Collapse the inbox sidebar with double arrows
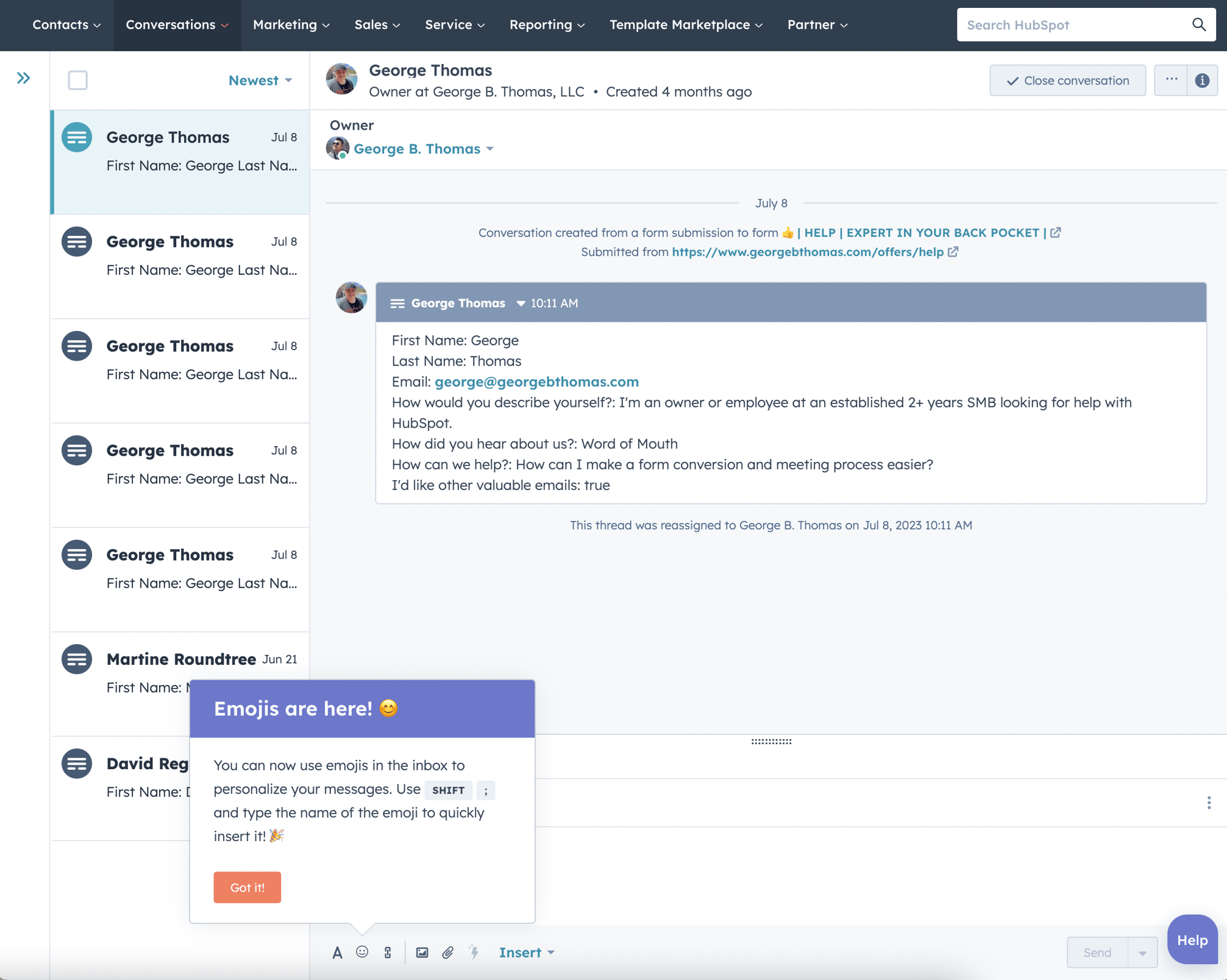Image resolution: width=1227 pixels, height=980 pixels. pyautogui.click(x=24, y=77)
